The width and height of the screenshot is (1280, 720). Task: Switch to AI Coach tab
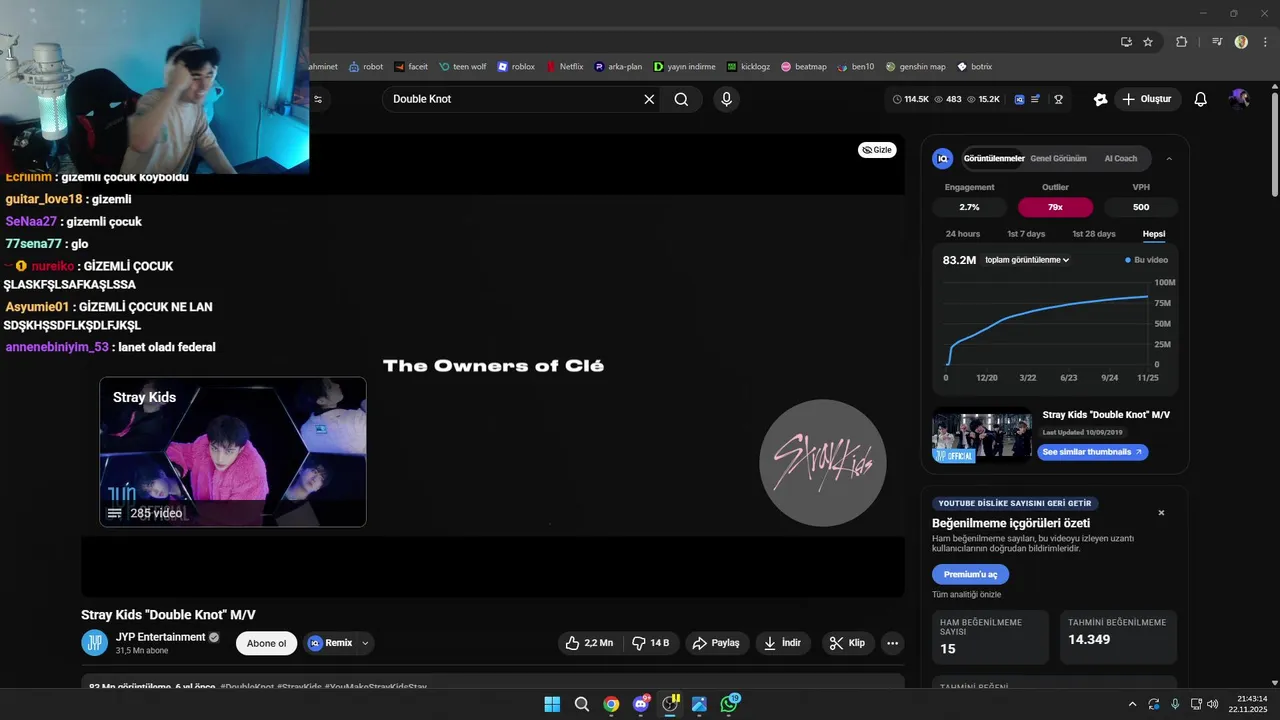click(1120, 158)
